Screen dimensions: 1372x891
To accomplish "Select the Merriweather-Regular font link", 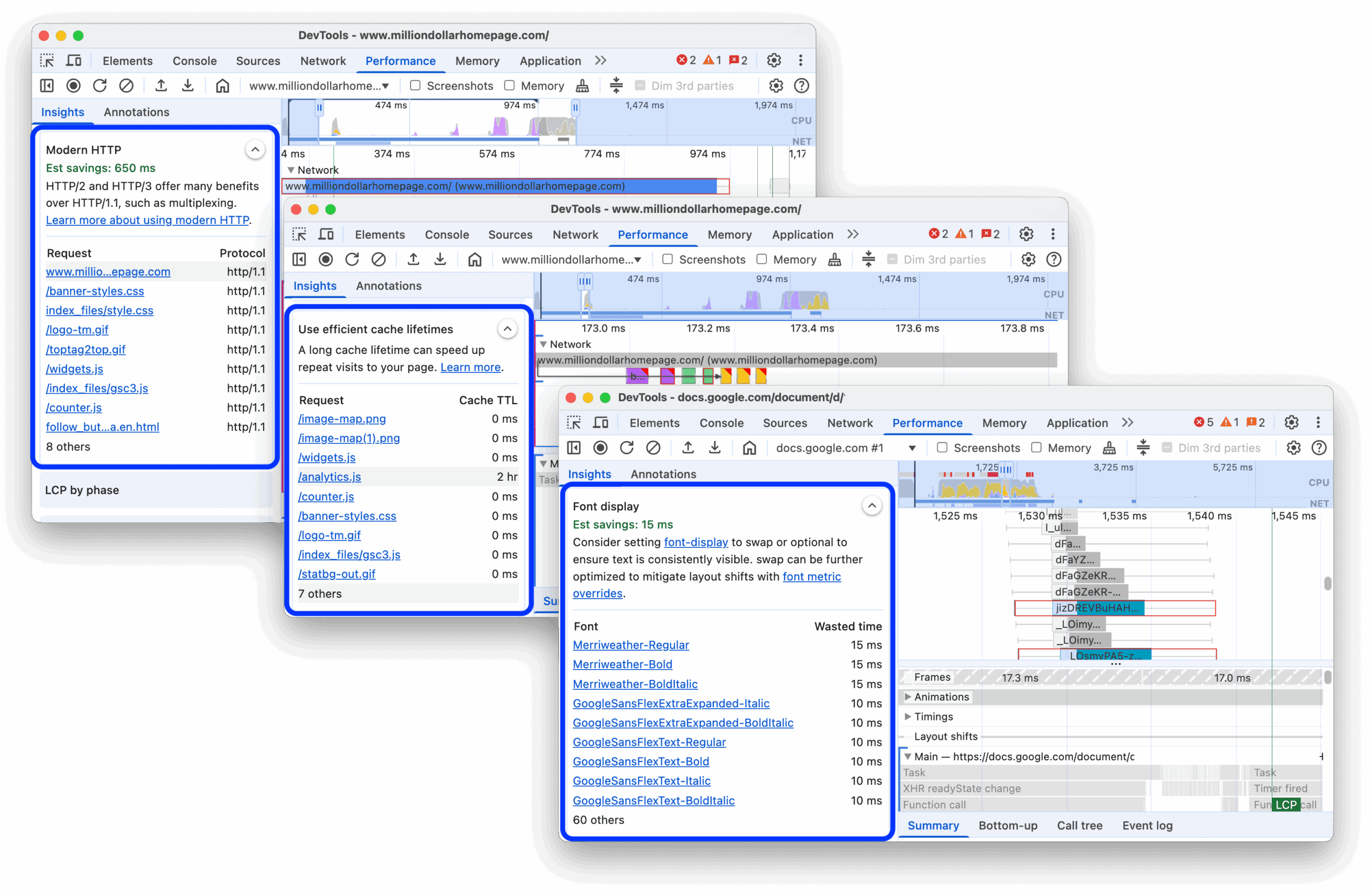I will [631, 645].
